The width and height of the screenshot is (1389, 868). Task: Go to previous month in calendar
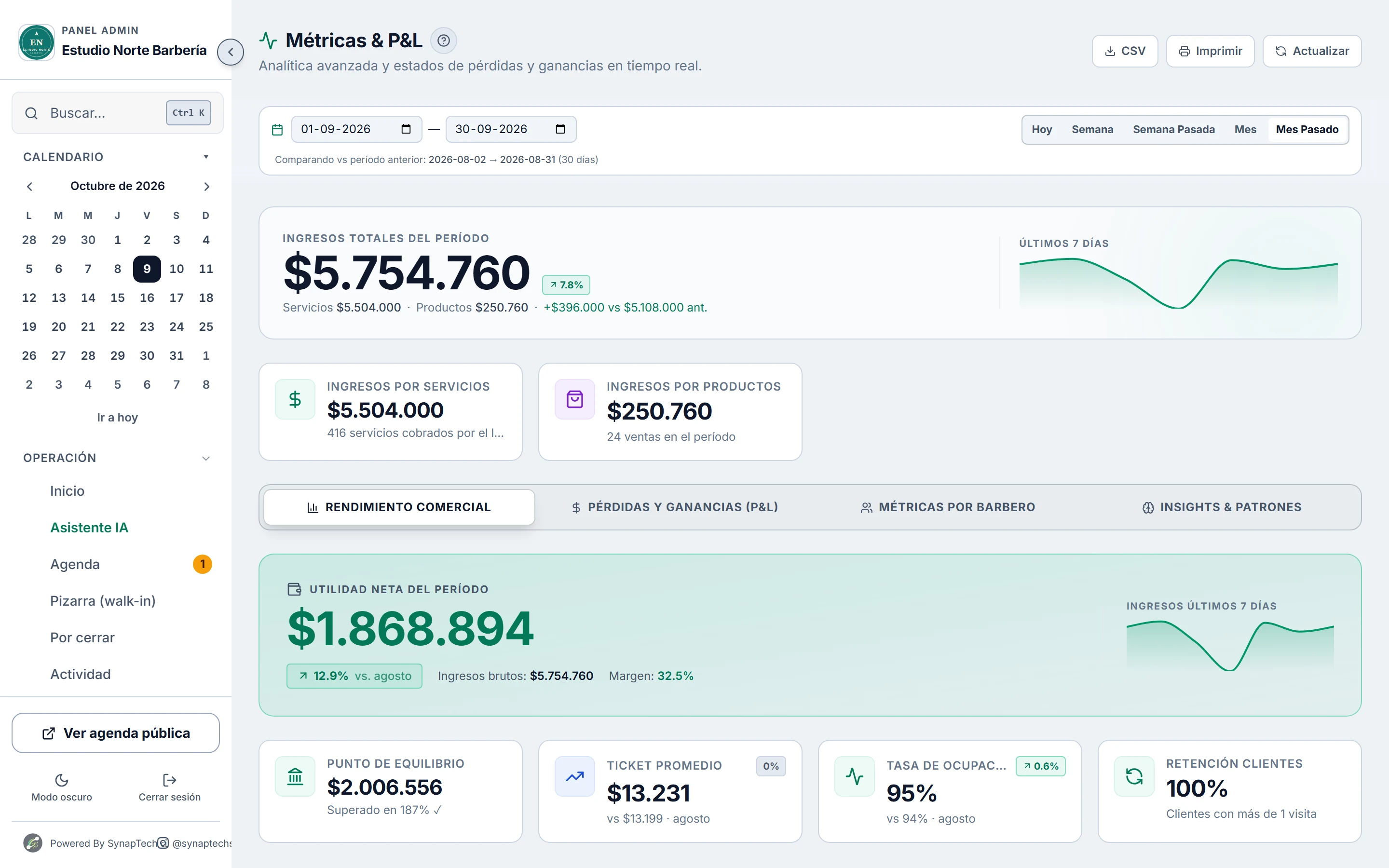pyautogui.click(x=29, y=186)
